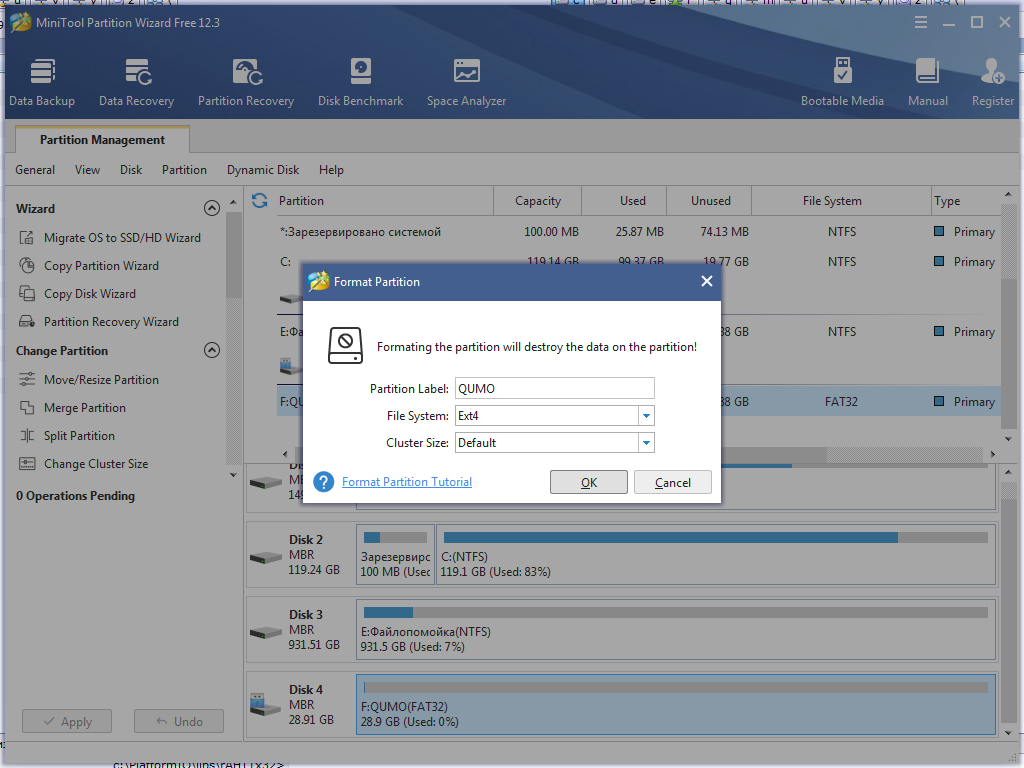Launch Data Recovery from the toolbar
Image resolution: width=1024 pixels, height=768 pixels.
tap(136, 83)
